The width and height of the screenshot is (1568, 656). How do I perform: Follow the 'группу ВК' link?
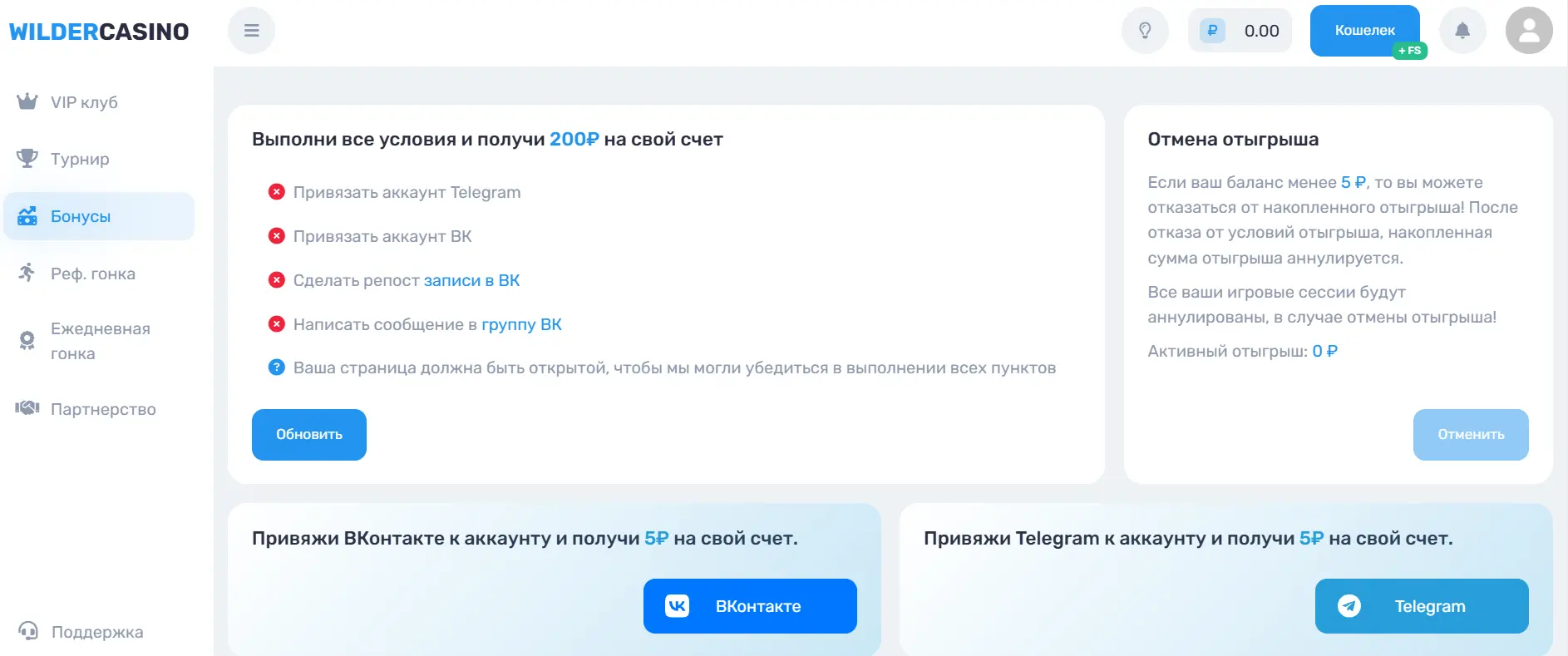click(x=521, y=325)
